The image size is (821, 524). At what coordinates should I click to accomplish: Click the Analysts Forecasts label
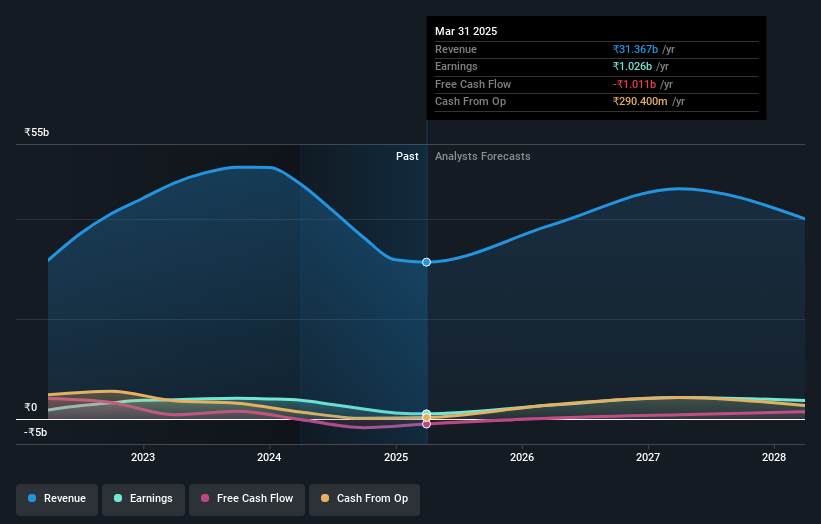pyautogui.click(x=482, y=157)
